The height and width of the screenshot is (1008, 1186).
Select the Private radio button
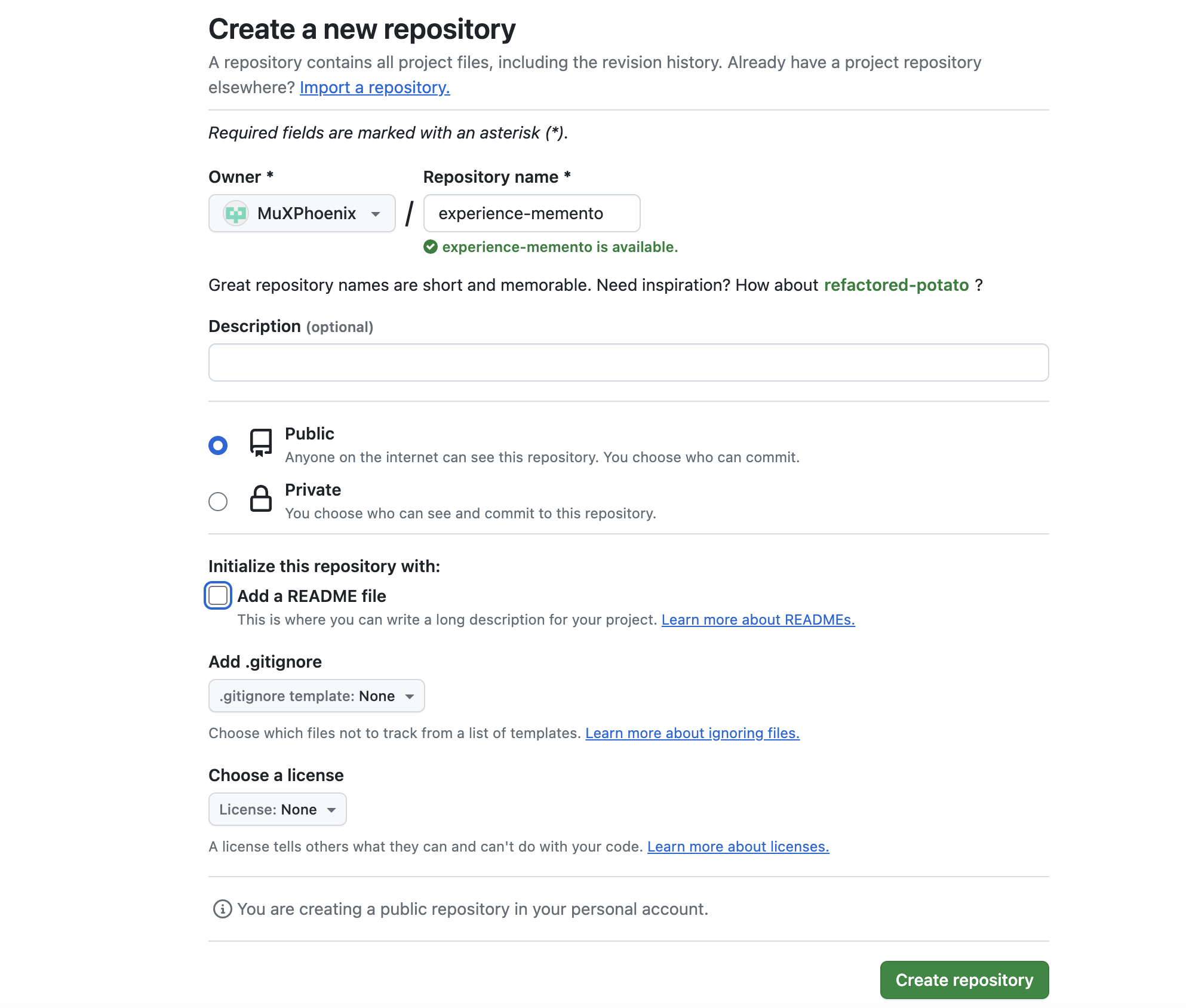(x=218, y=502)
